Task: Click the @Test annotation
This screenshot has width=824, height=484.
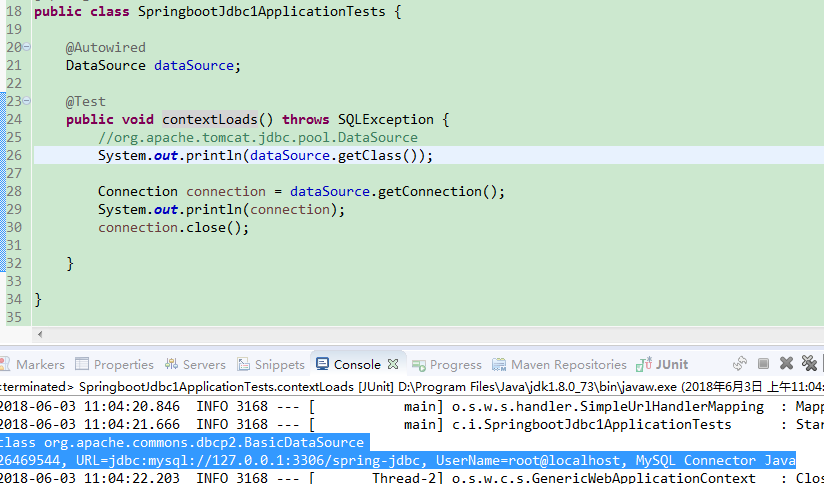Action: tap(86, 101)
